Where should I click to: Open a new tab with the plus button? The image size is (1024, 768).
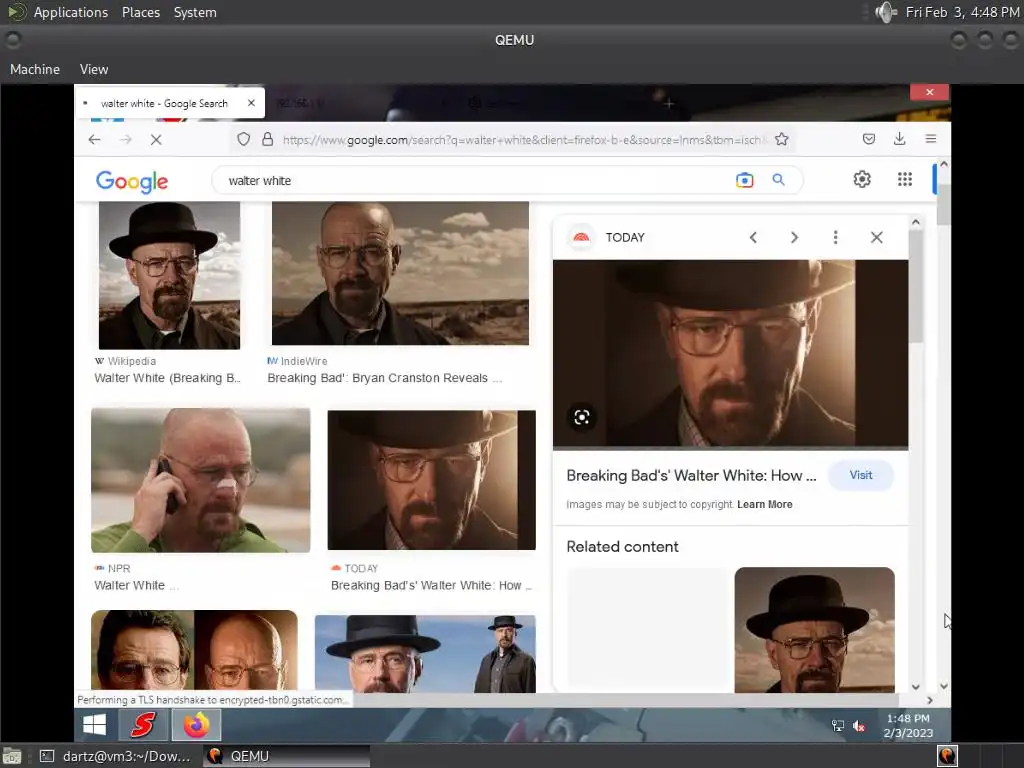click(669, 103)
